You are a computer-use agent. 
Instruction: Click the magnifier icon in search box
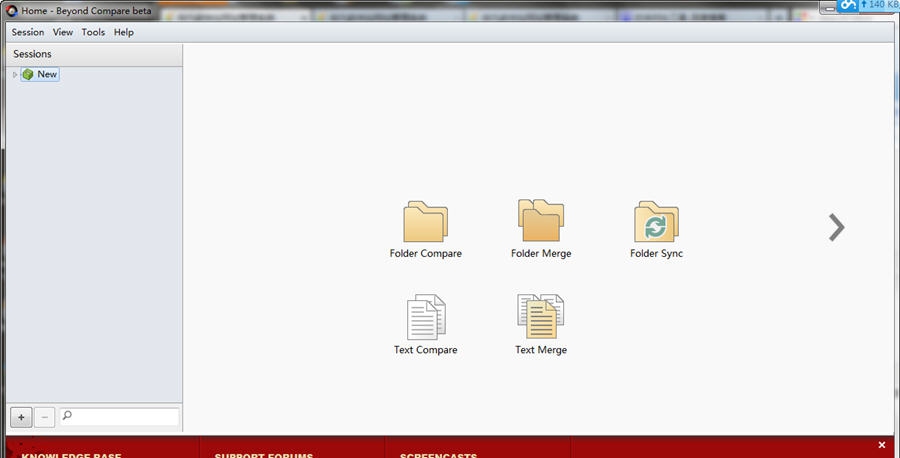[x=67, y=415]
